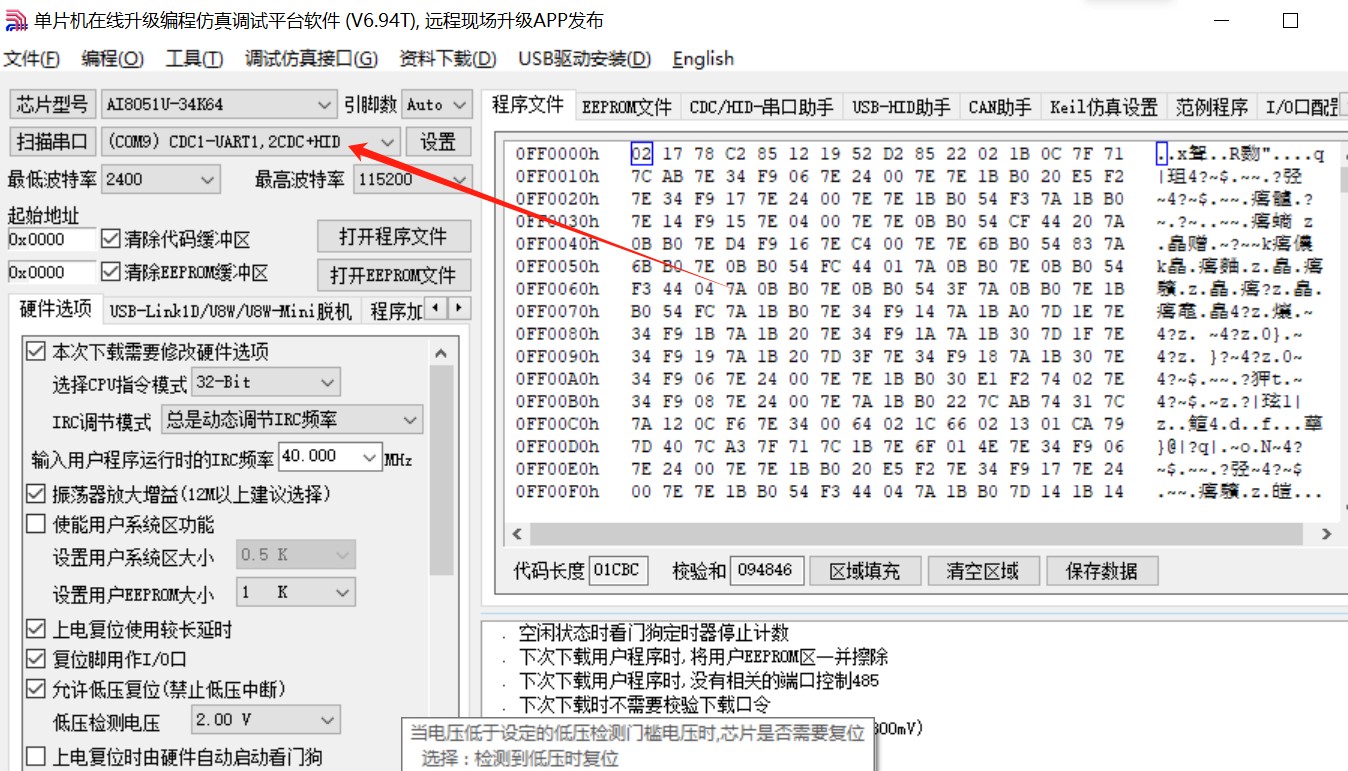Click hex viewer horizontal scroll left arrow
The width and height of the screenshot is (1348, 771).
(516, 534)
